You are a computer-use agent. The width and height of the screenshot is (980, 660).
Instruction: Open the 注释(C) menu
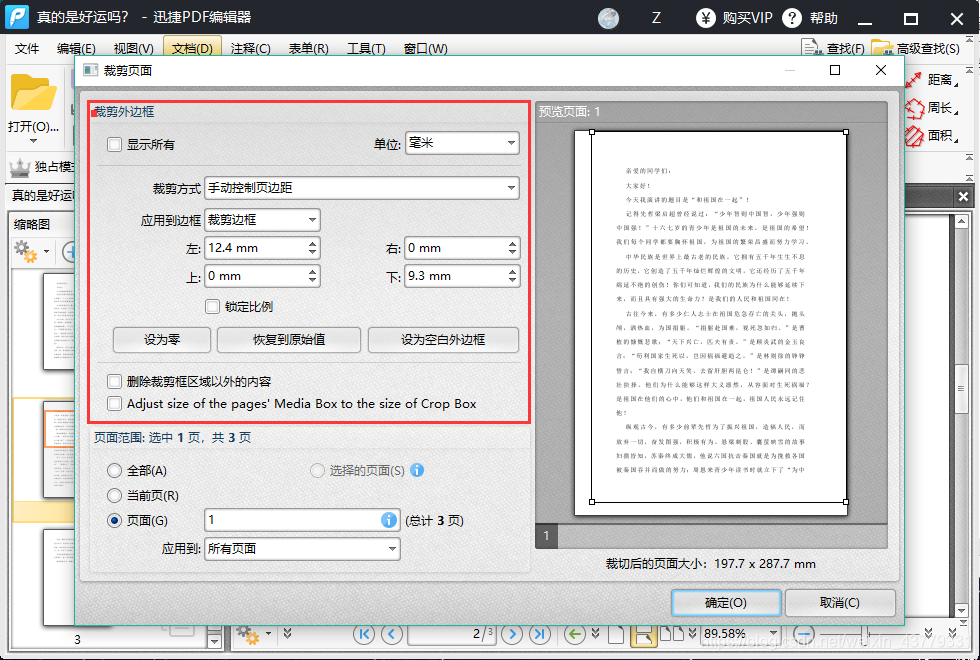click(x=249, y=48)
